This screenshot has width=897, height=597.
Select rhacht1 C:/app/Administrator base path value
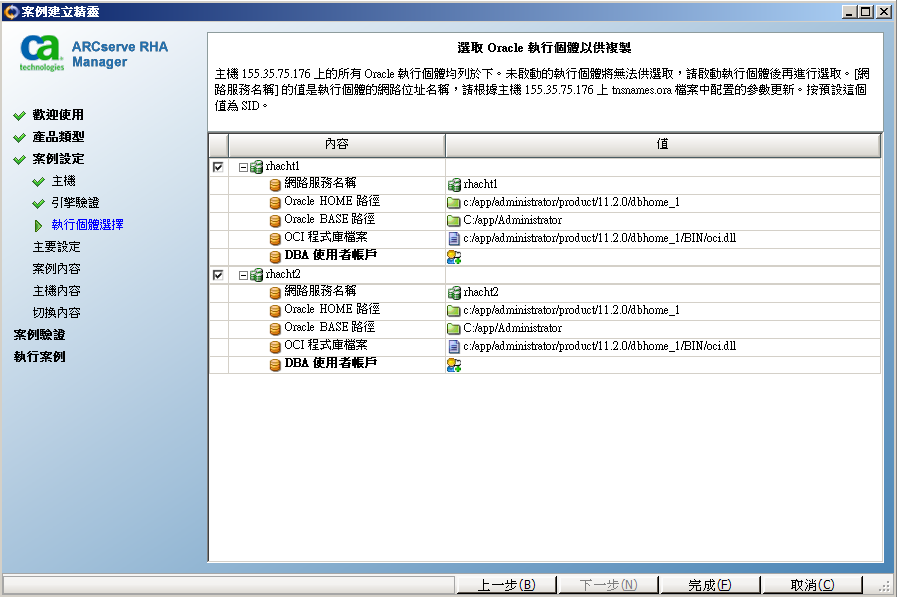[x=513, y=220]
